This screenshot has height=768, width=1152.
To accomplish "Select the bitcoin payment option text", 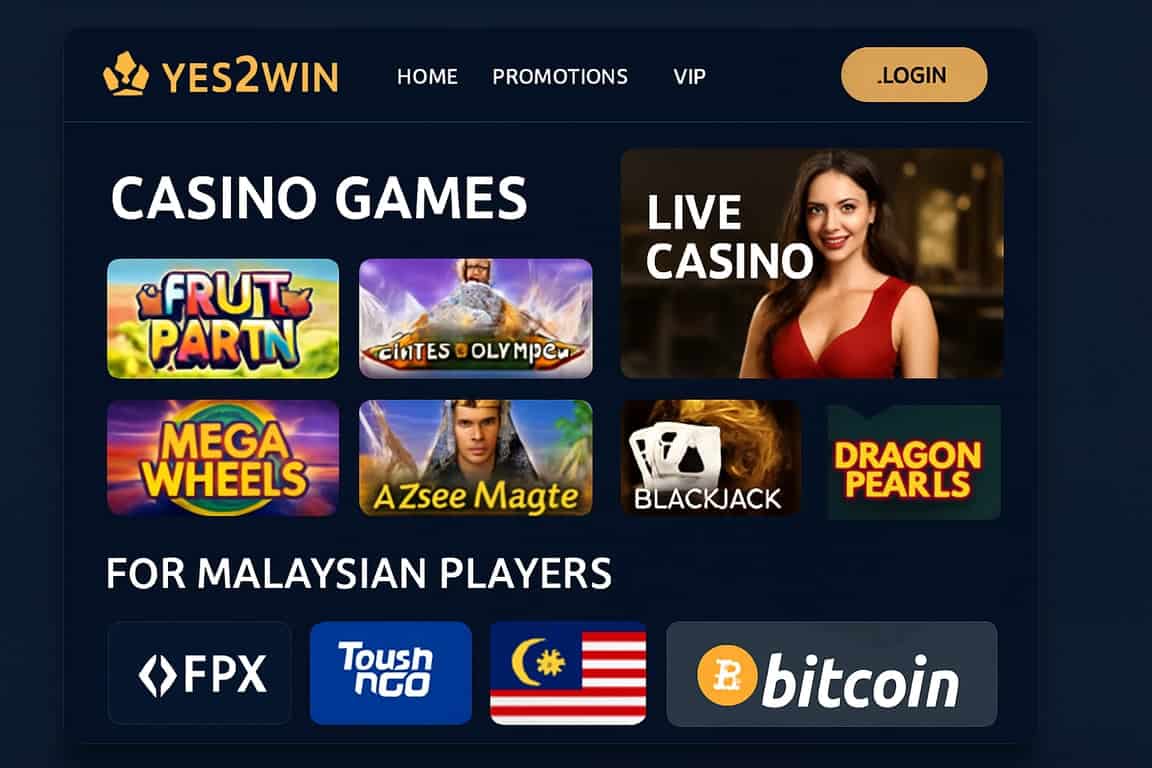I will click(860, 681).
